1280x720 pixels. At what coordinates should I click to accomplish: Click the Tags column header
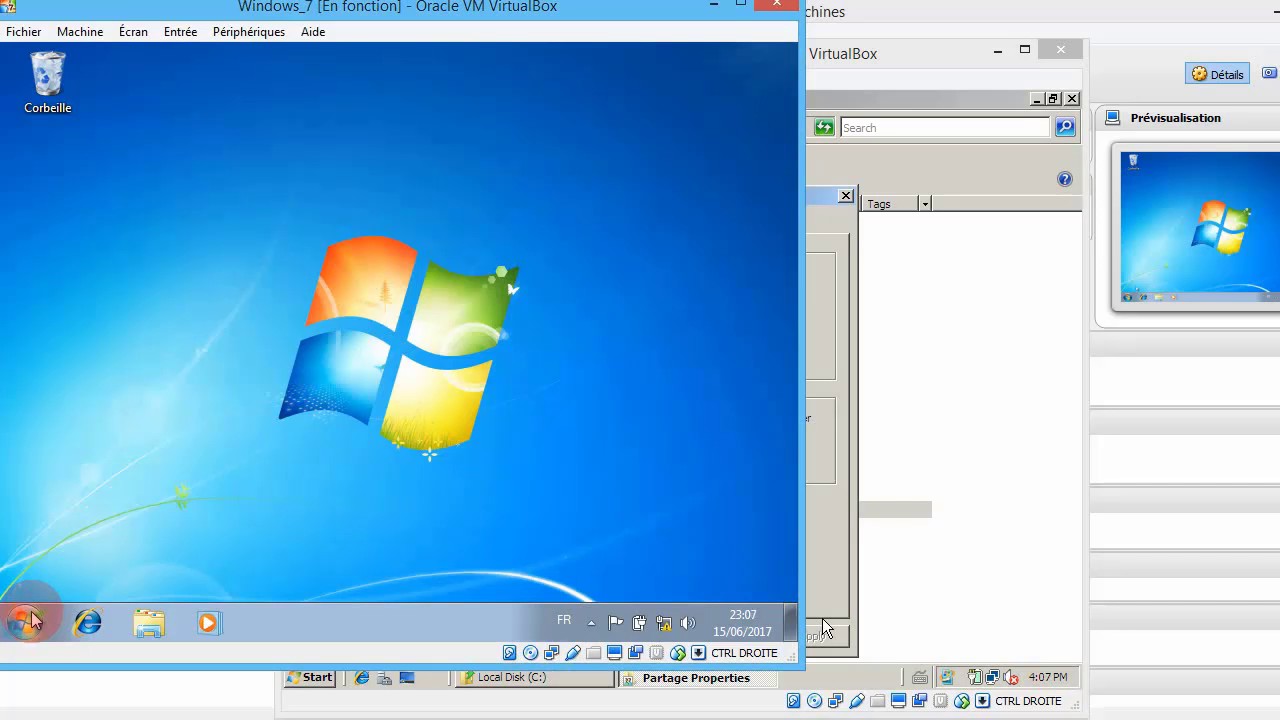(x=889, y=204)
